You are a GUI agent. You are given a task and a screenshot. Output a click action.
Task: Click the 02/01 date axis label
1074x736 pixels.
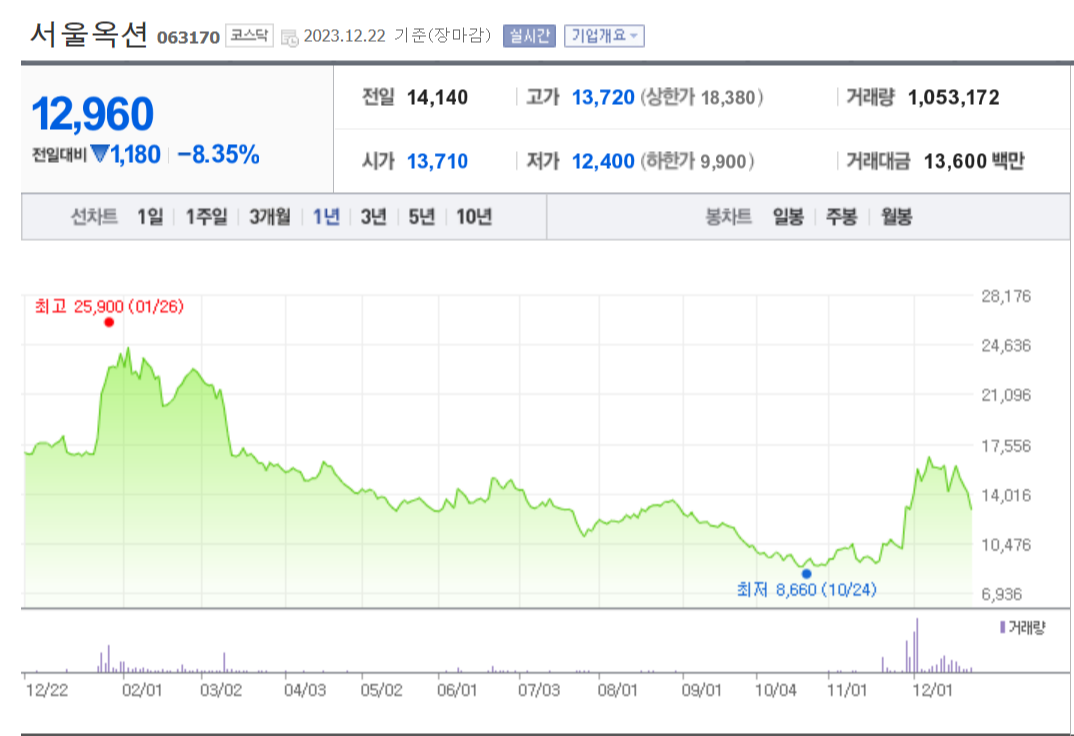tap(142, 689)
